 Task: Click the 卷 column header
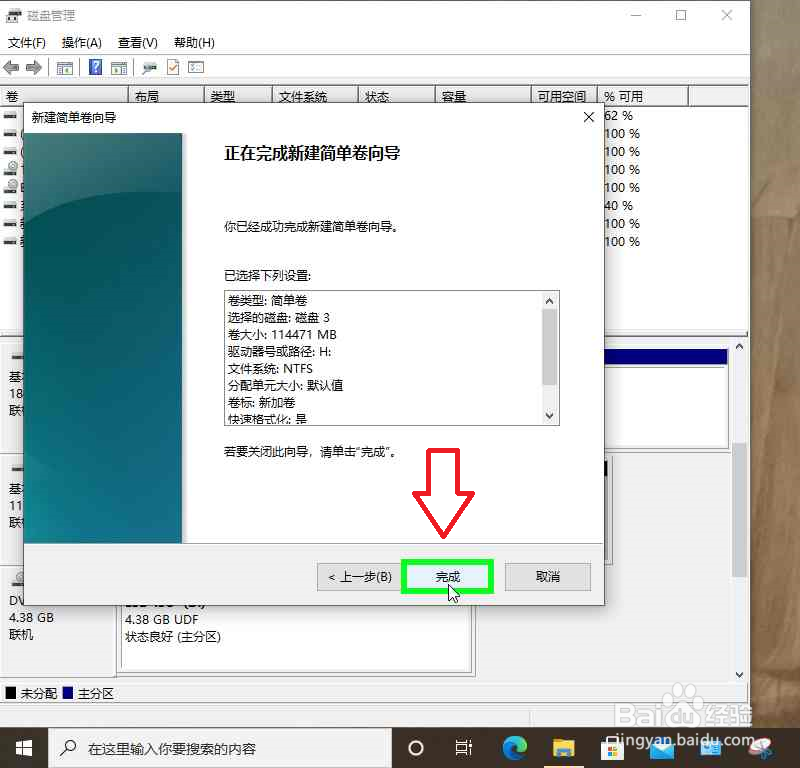(64, 96)
